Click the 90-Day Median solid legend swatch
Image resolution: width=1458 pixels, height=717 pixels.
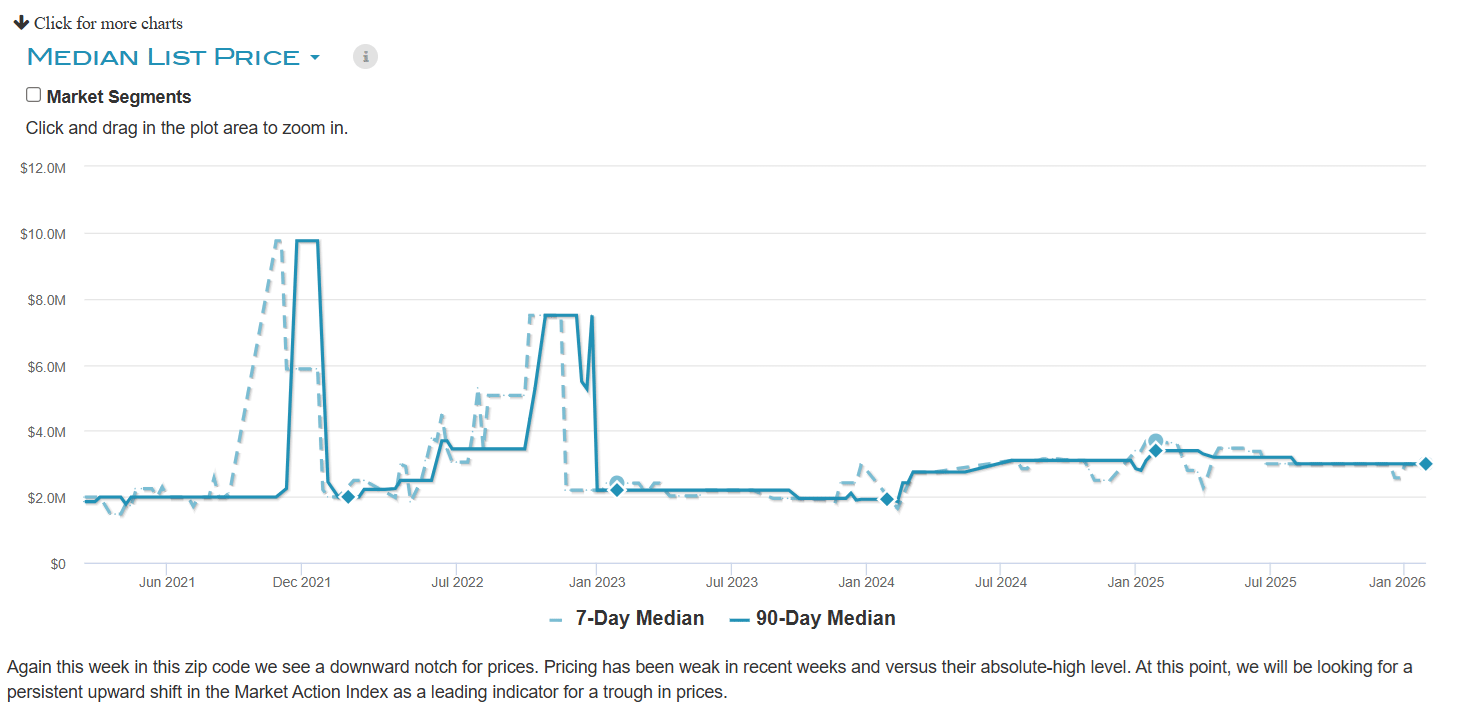click(x=739, y=620)
